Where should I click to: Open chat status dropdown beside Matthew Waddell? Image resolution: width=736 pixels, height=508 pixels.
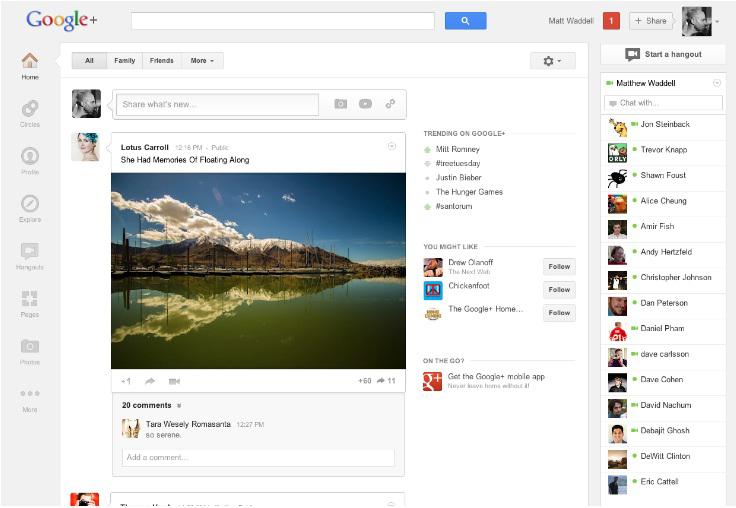[717, 83]
